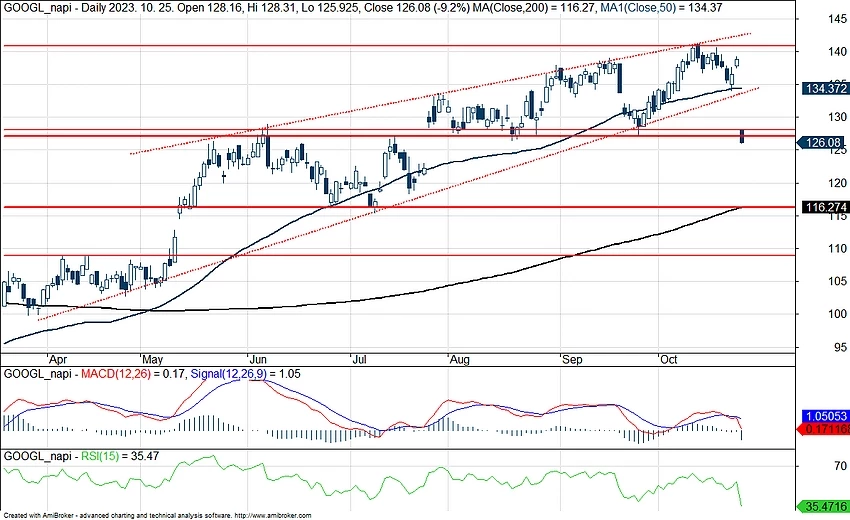Click the 70 level label in RSI pane
The image size is (850, 520).
[x=840, y=466]
